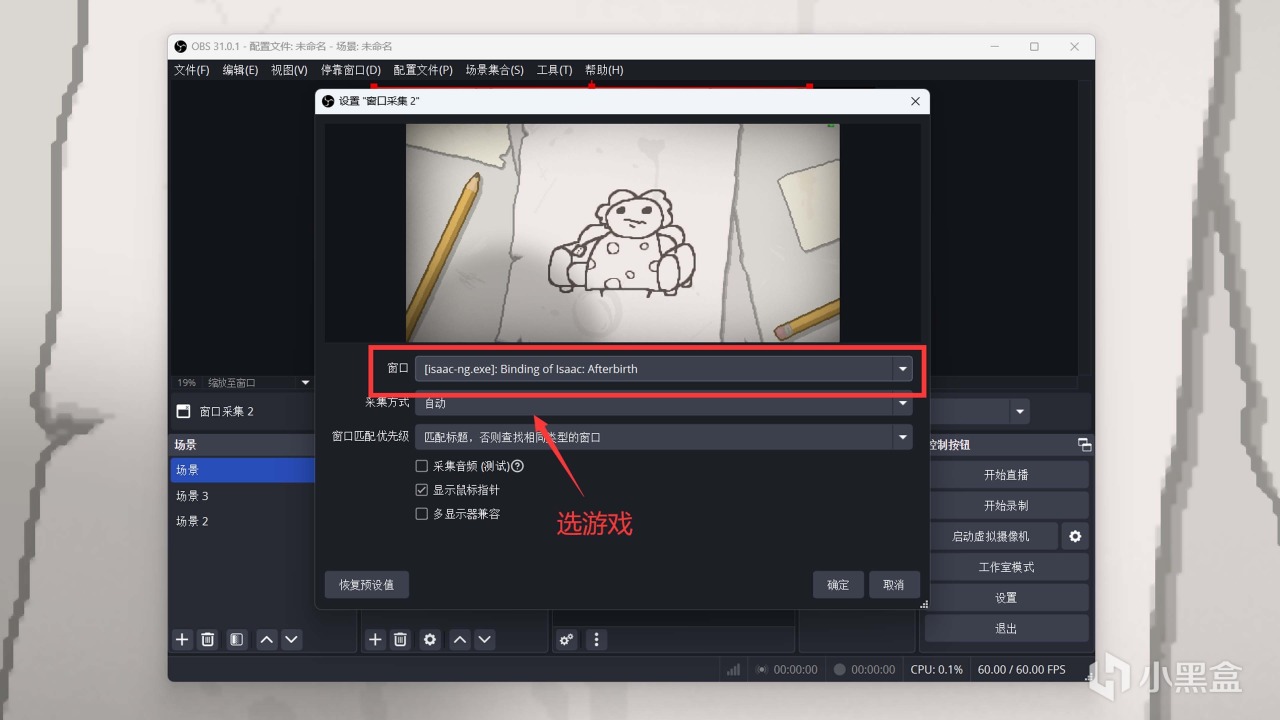Viewport: 1280px width, 720px height.
Task: Click 启动虚拟摄像机 button
Action: pos(990,536)
